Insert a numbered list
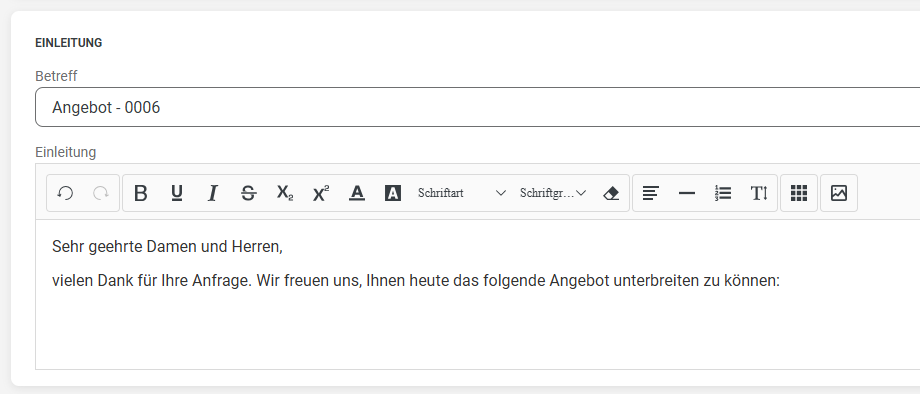The height and width of the screenshot is (394, 920). (x=723, y=193)
